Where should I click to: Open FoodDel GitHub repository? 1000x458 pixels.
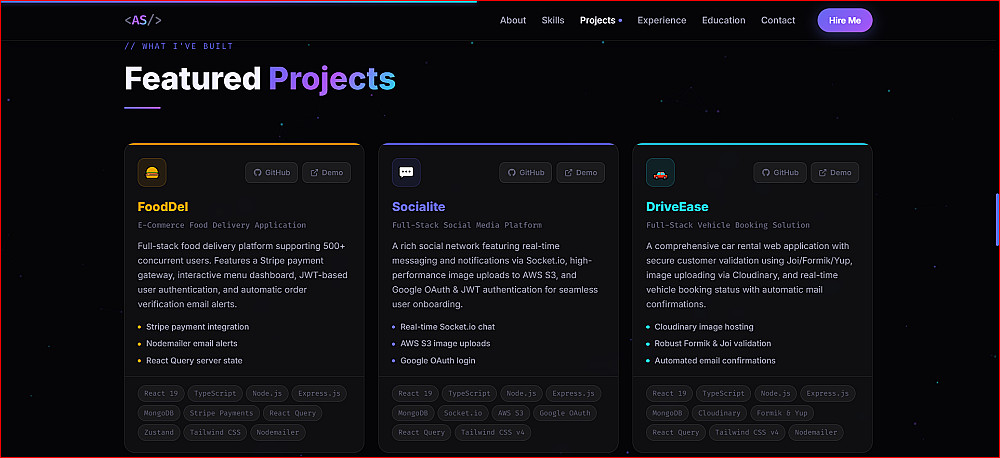272,172
